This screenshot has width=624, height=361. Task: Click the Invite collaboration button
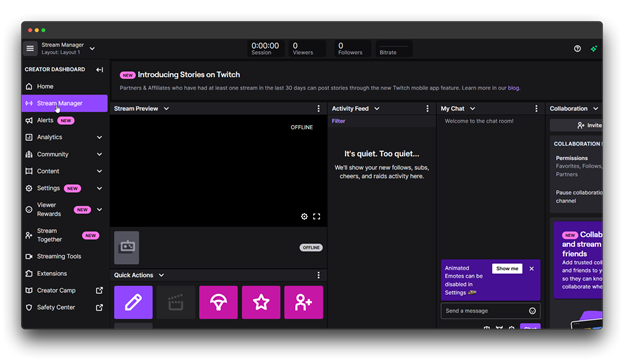click(x=576, y=125)
